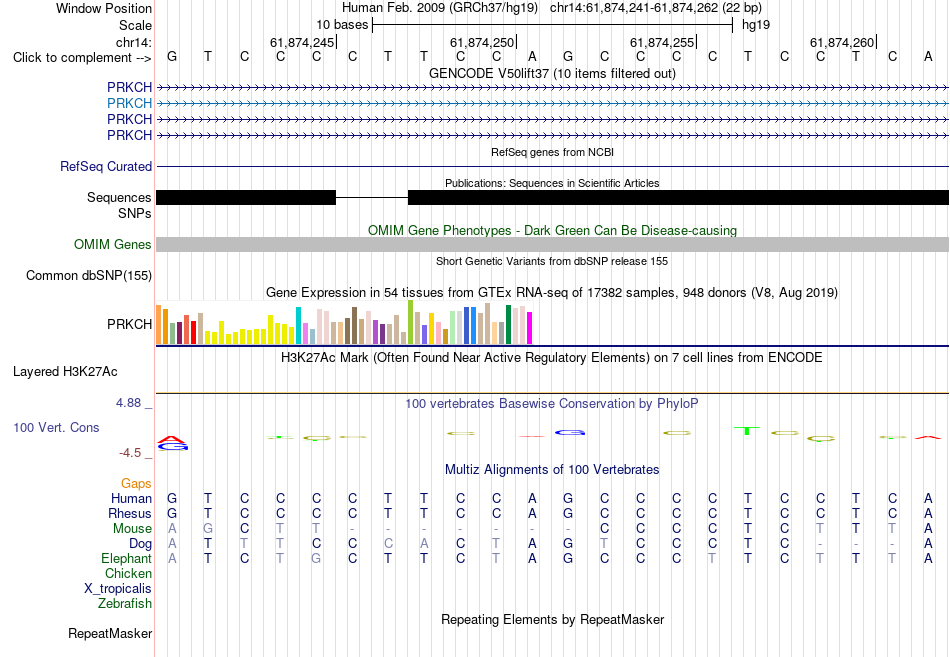
Task: Click the RepeatMasker track label
Action: tap(110, 633)
